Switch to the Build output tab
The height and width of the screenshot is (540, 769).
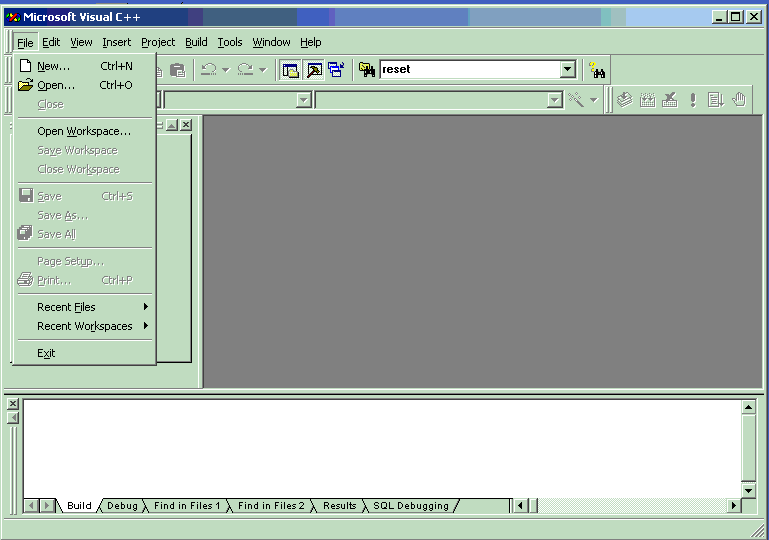click(x=79, y=506)
